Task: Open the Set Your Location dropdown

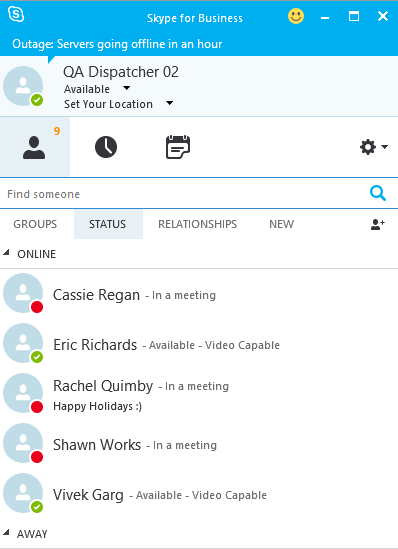Action: tap(169, 103)
